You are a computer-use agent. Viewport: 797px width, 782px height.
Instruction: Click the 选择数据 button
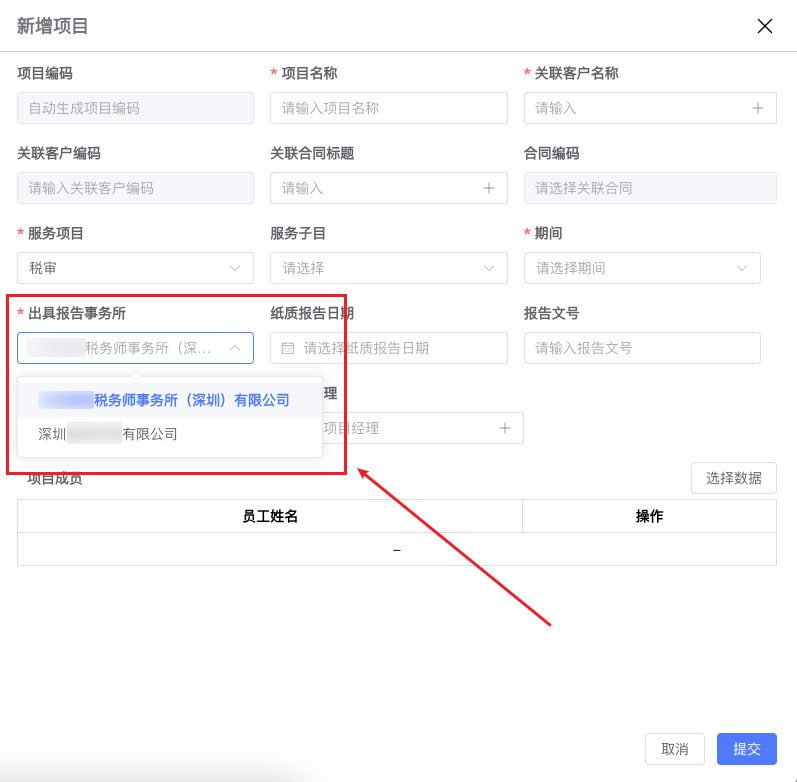pyautogui.click(x=733, y=478)
